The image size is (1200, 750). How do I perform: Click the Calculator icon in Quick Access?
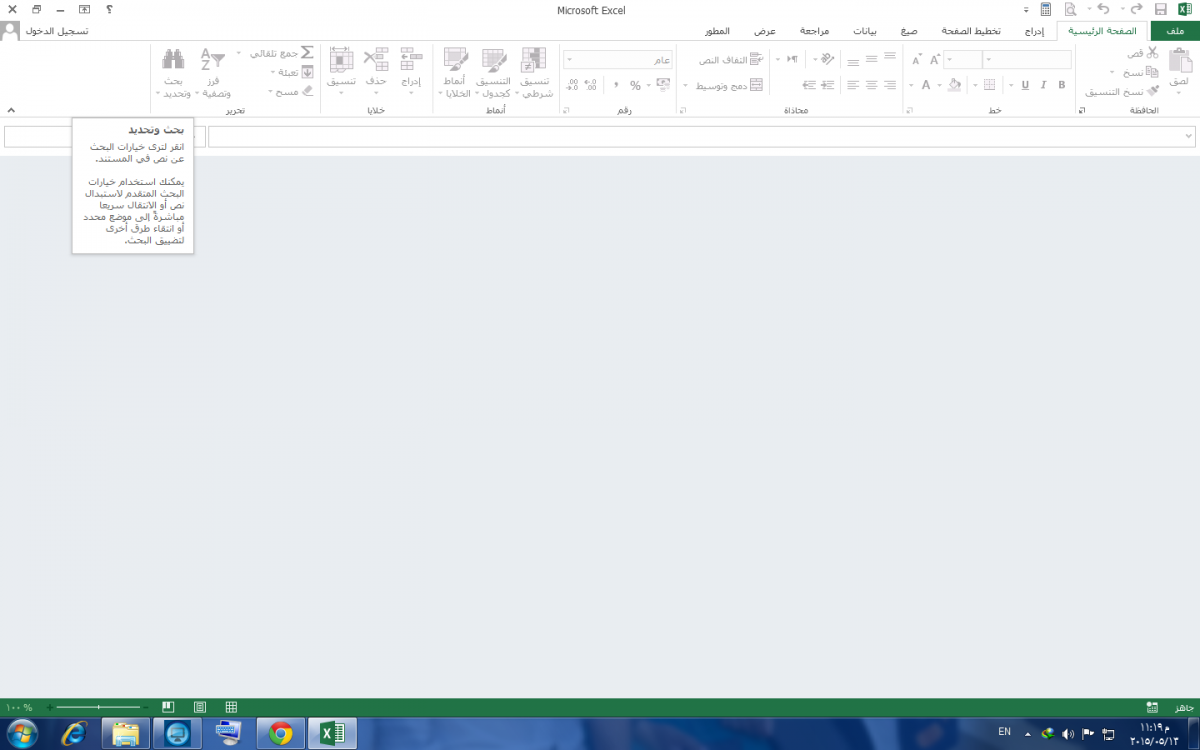(x=1046, y=9)
